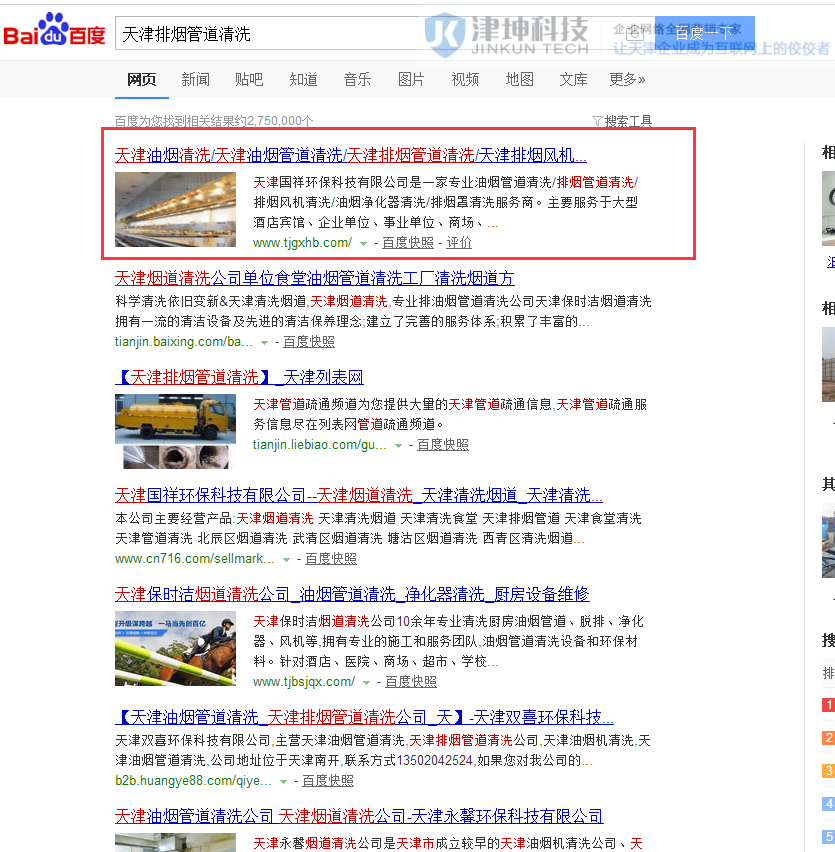Switch to the 文库 tab

click(x=573, y=80)
